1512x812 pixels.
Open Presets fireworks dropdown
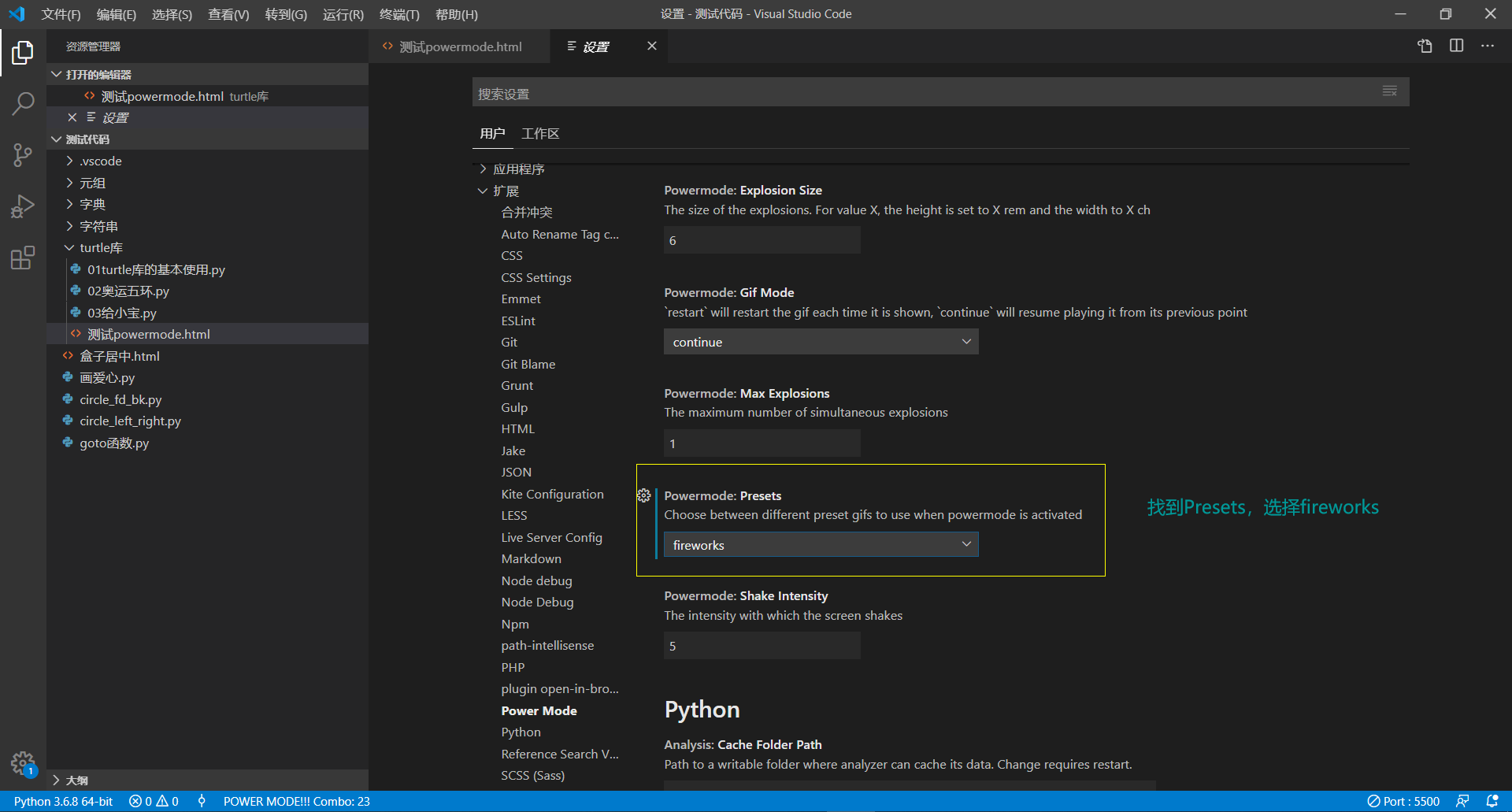(x=821, y=545)
